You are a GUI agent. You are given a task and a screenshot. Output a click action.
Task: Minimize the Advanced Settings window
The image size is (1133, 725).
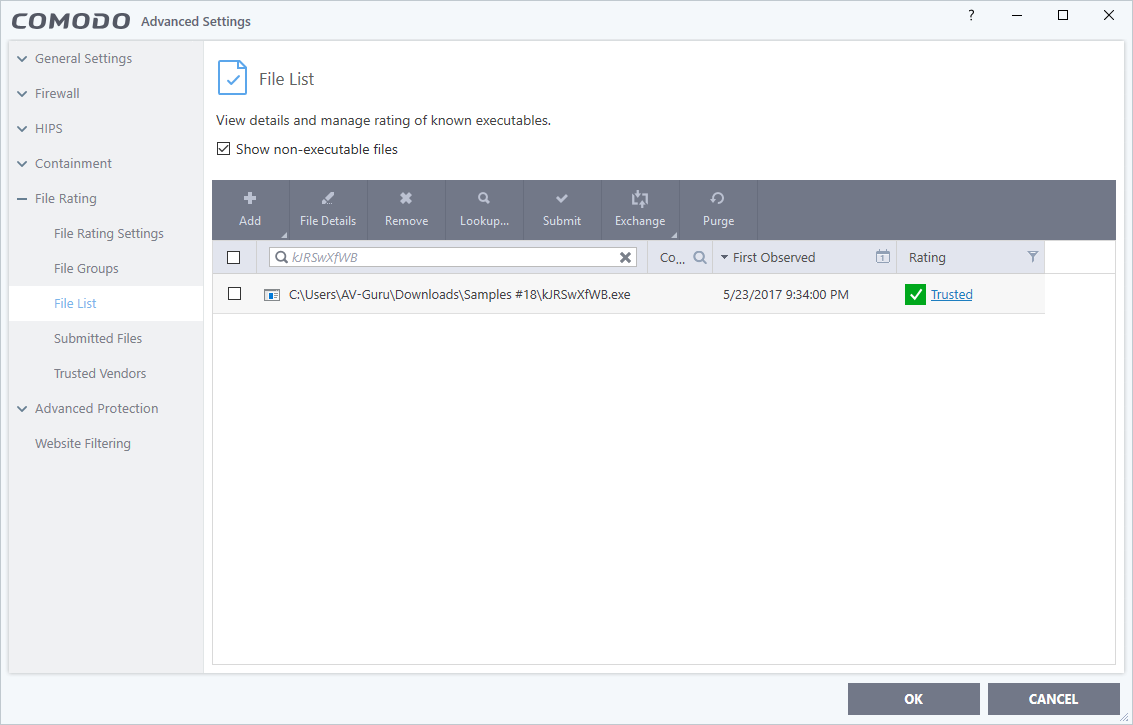click(1017, 15)
